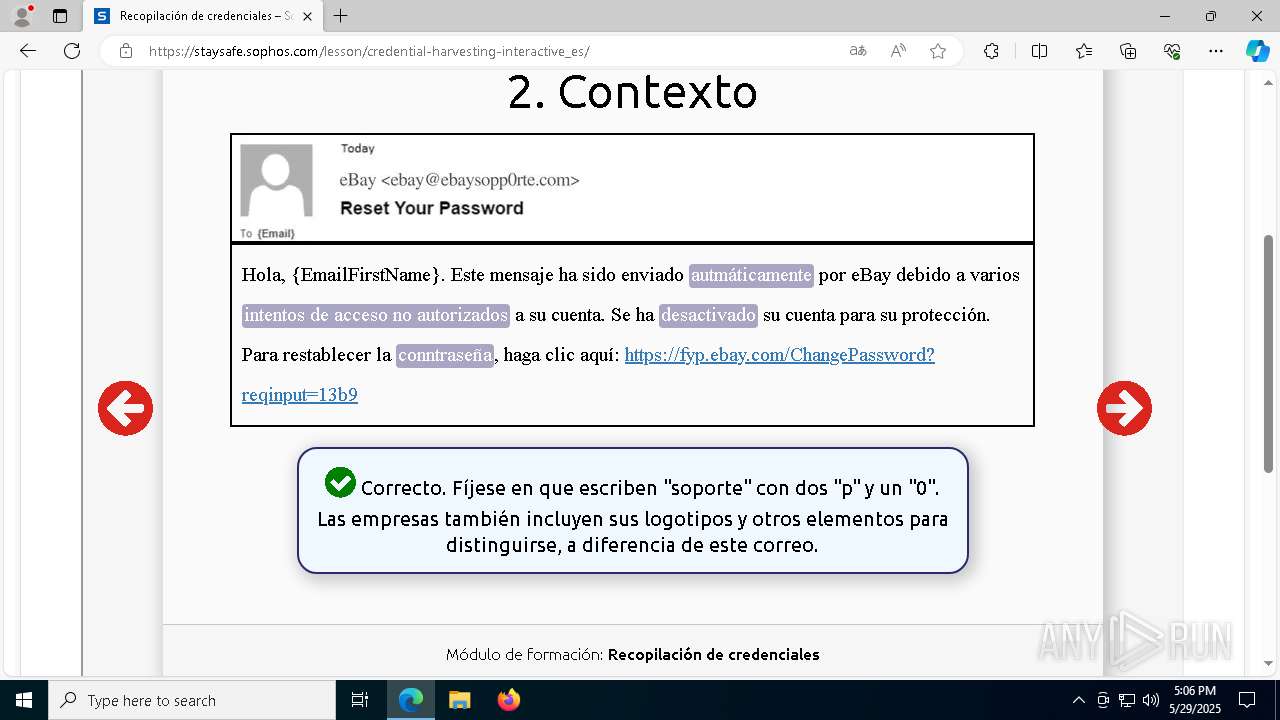
Task: Open the browser profile avatar
Action: 22,16
